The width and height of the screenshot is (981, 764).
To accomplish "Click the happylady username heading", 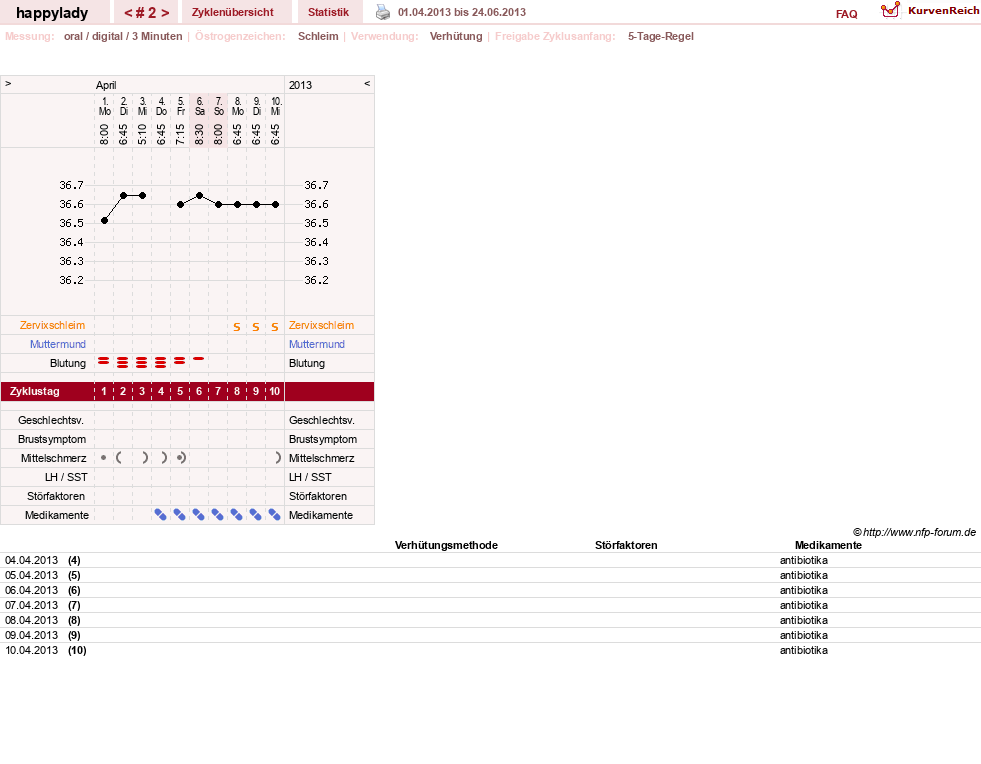I will [x=52, y=13].
